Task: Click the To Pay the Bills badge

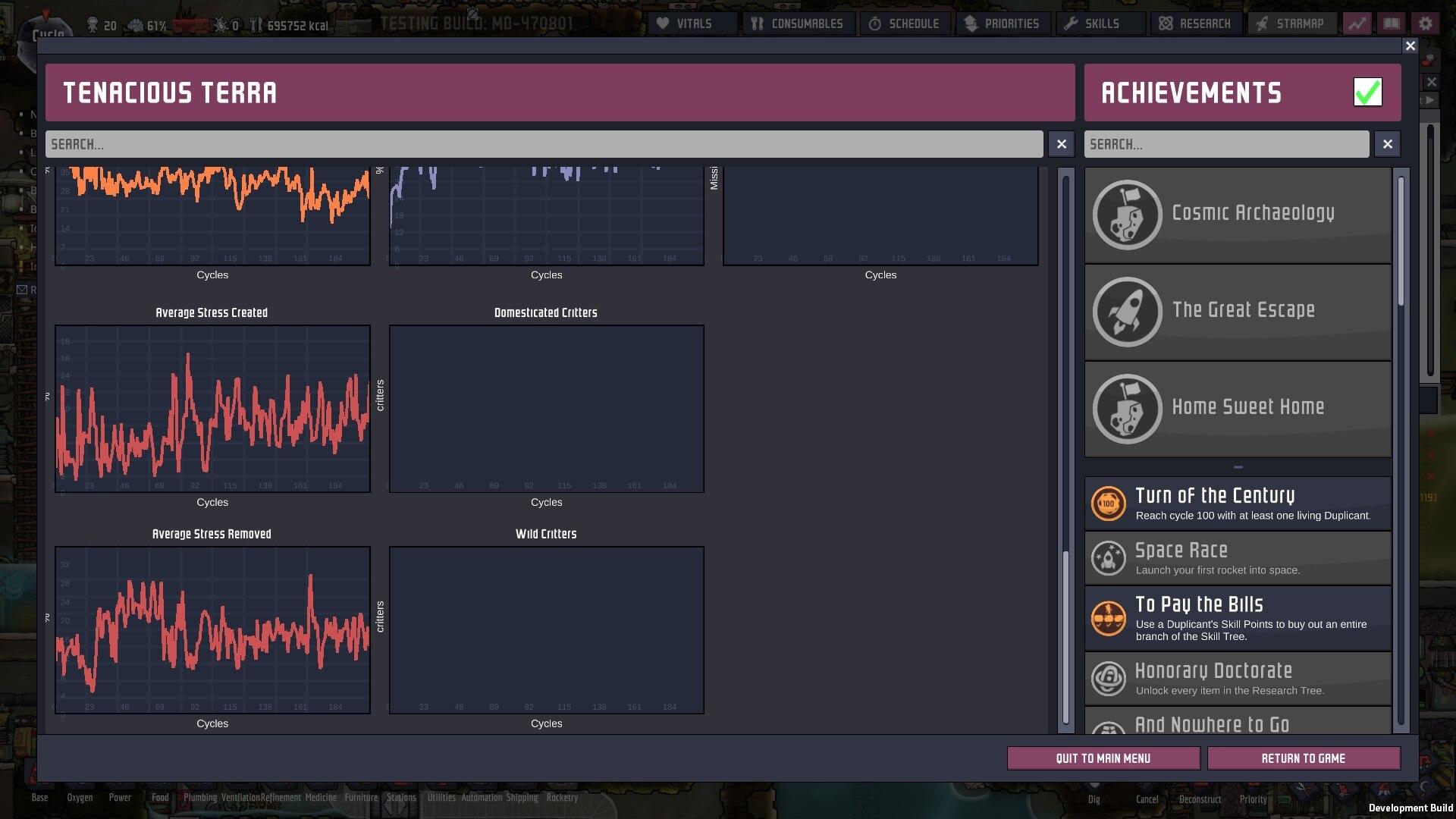Action: pyautogui.click(x=1108, y=618)
